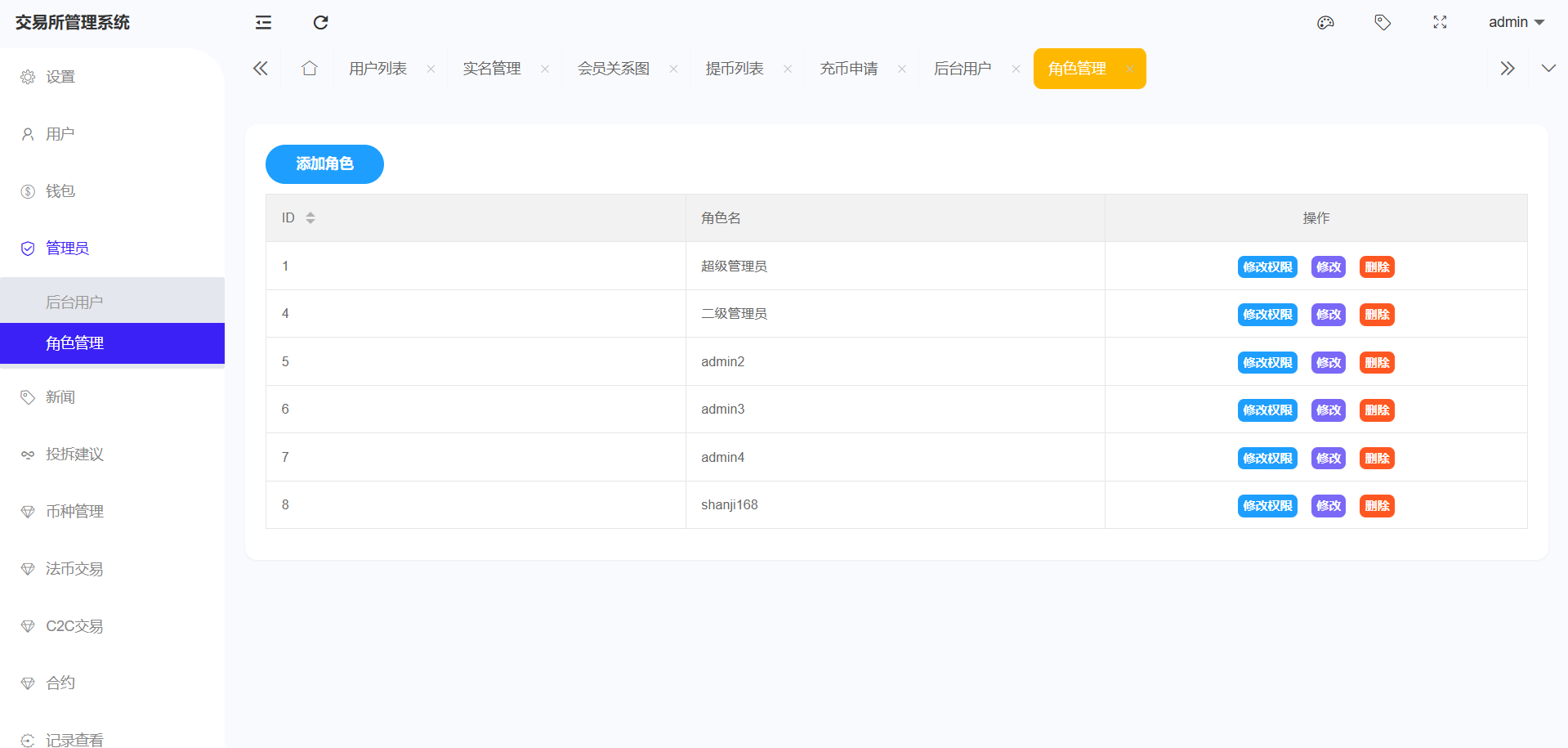Expand the 钱包 sidebar menu
1568x748 pixels.
tap(60, 191)
